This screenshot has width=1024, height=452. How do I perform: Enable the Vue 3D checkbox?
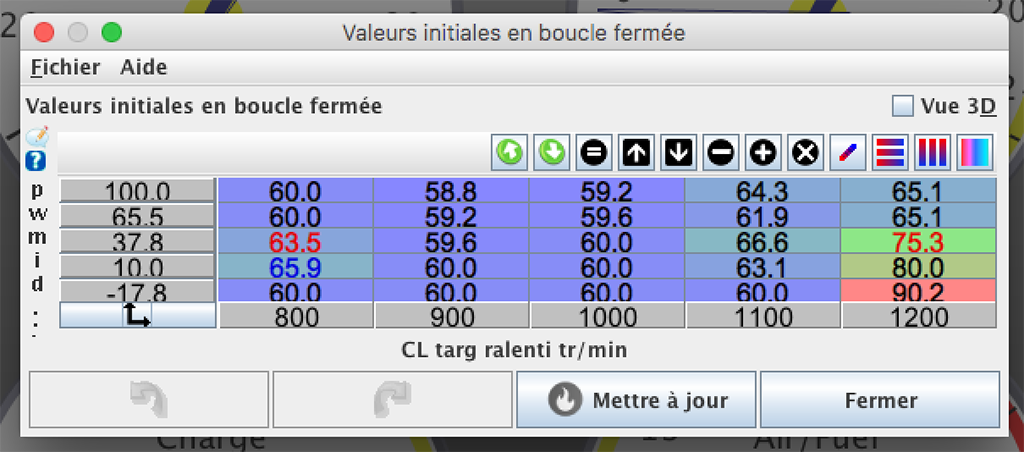903,106
